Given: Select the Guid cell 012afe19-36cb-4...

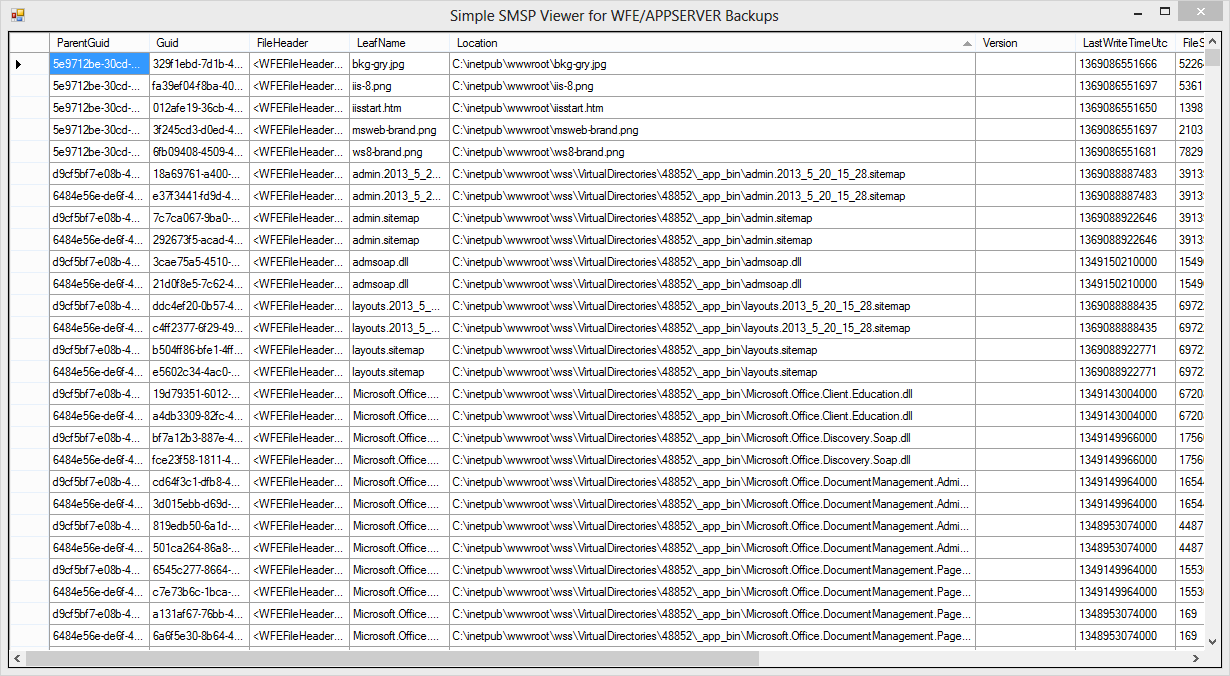Looking at the screenshot, I should point(199,108).
